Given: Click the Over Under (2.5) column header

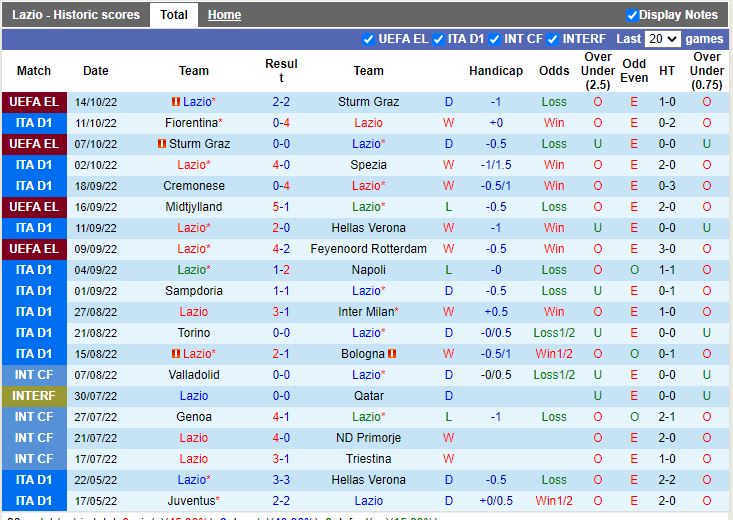Looking at the screenshot, I should (x=597, y=71).
